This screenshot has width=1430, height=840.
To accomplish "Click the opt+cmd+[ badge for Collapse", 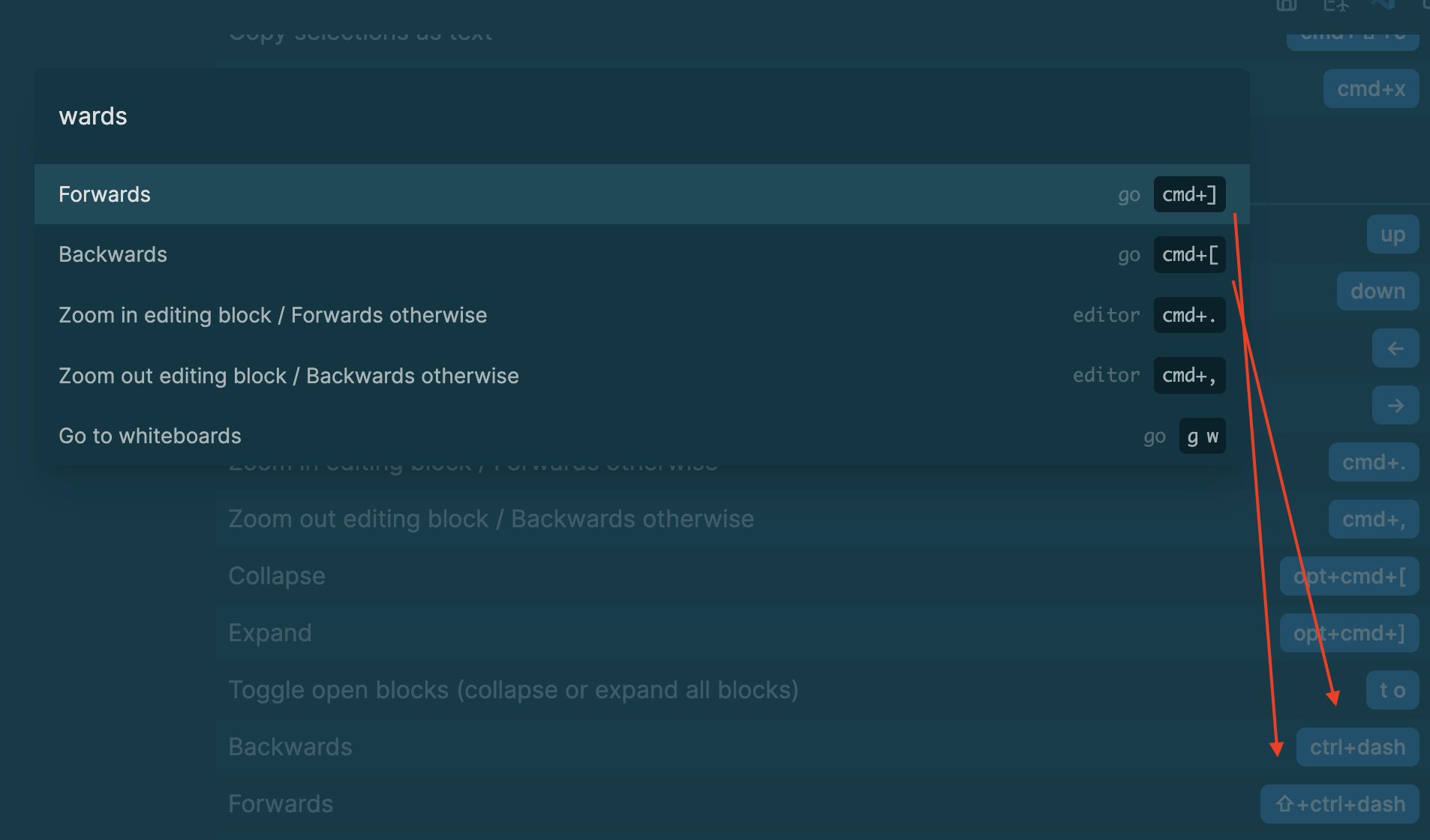I will [x=1349, y=576].
